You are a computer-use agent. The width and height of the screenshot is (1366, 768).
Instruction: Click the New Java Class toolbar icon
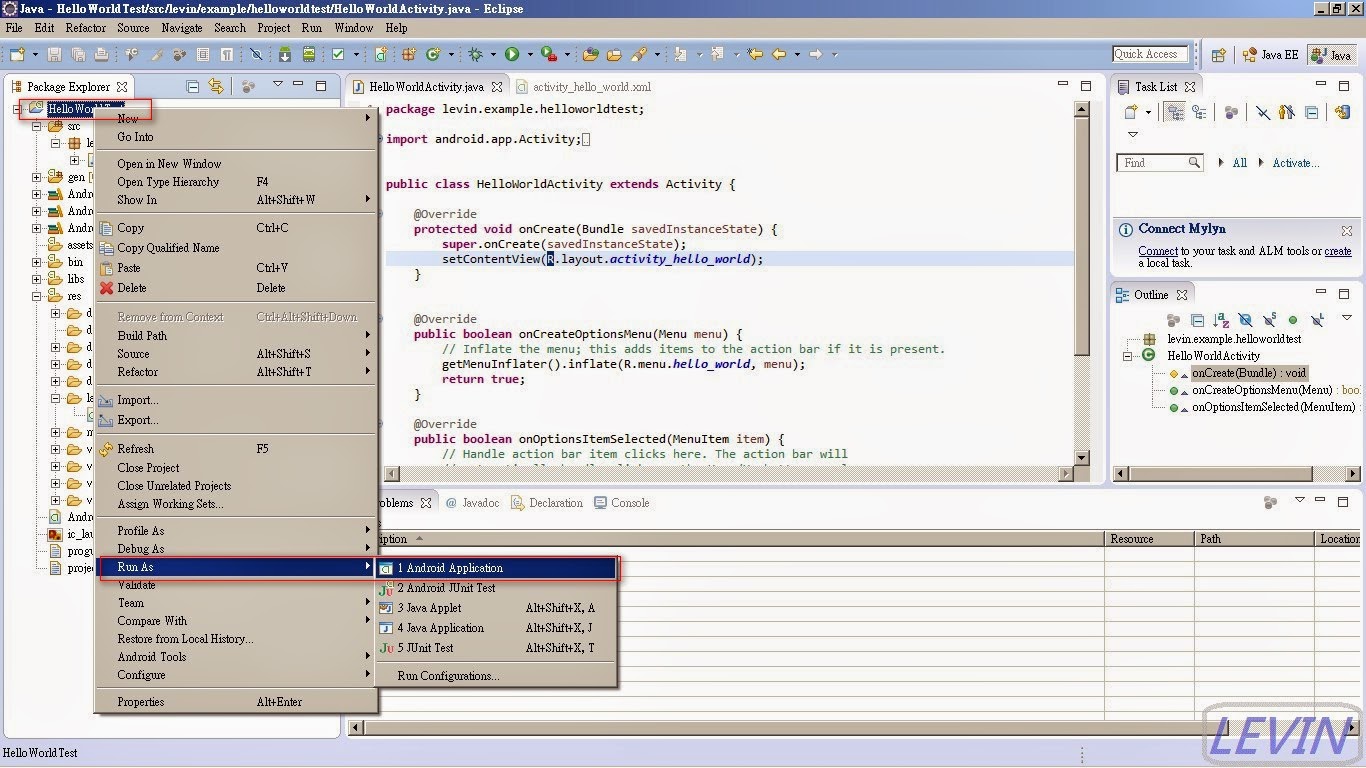(x=433, y=54)
